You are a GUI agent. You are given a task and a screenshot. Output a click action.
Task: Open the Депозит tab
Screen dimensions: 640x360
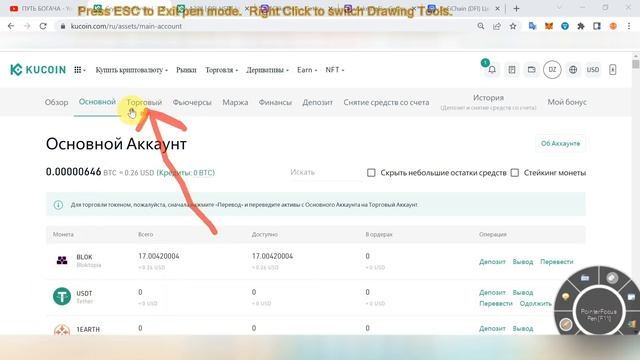(x=318, y=102)
